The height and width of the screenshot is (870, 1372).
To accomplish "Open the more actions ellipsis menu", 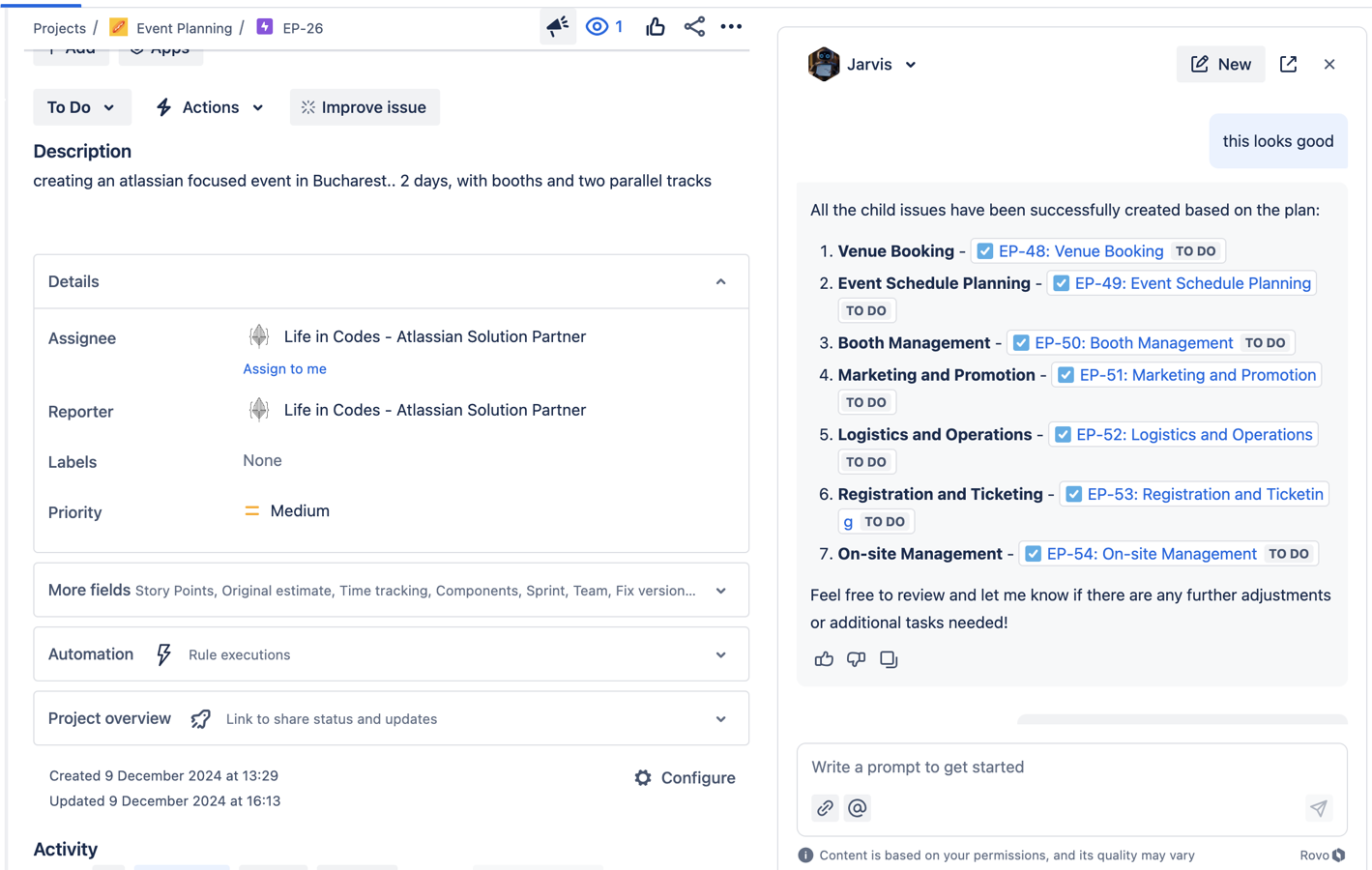I will [x=731, y=27].
